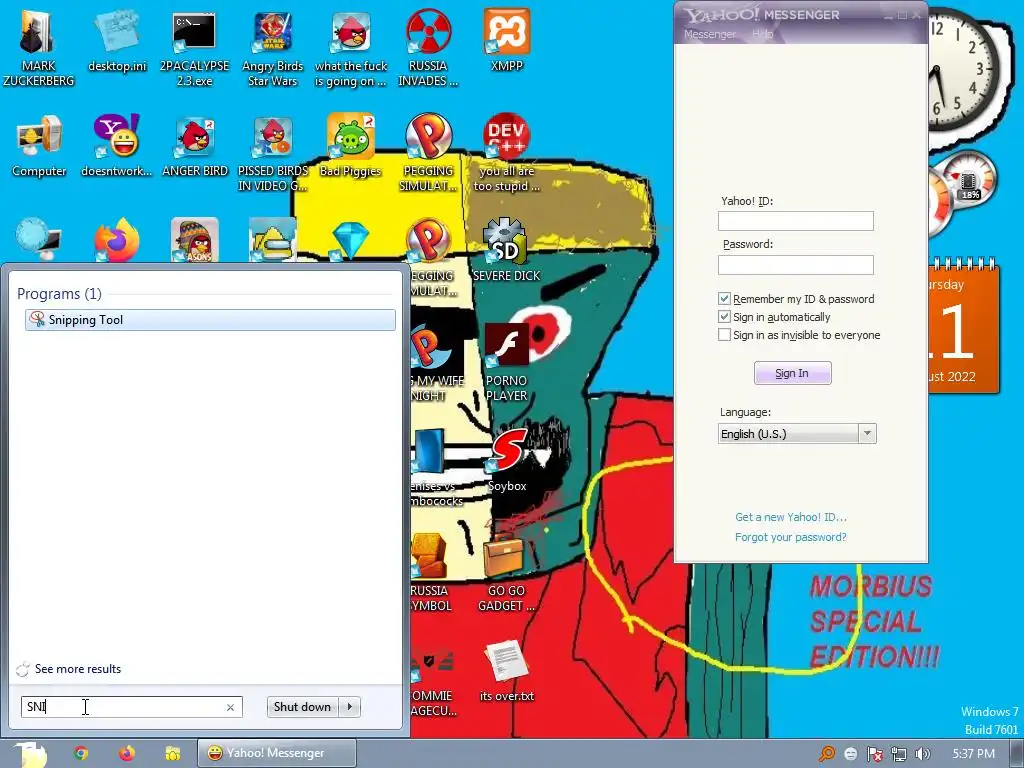Enable Sign in as invisible to everyone
Viewport: 1024px width, 768px height.
724,335
